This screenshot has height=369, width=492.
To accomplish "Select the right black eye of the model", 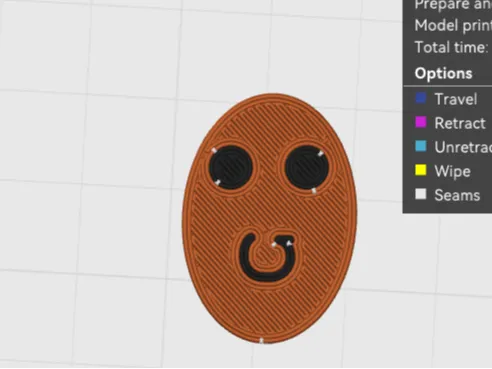I will [307, 167].
